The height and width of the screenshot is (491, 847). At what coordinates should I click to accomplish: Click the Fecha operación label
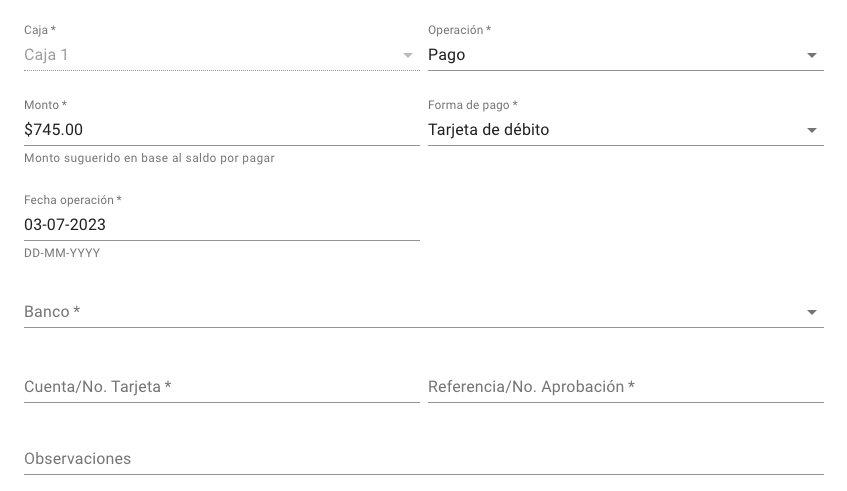(72, 200)
